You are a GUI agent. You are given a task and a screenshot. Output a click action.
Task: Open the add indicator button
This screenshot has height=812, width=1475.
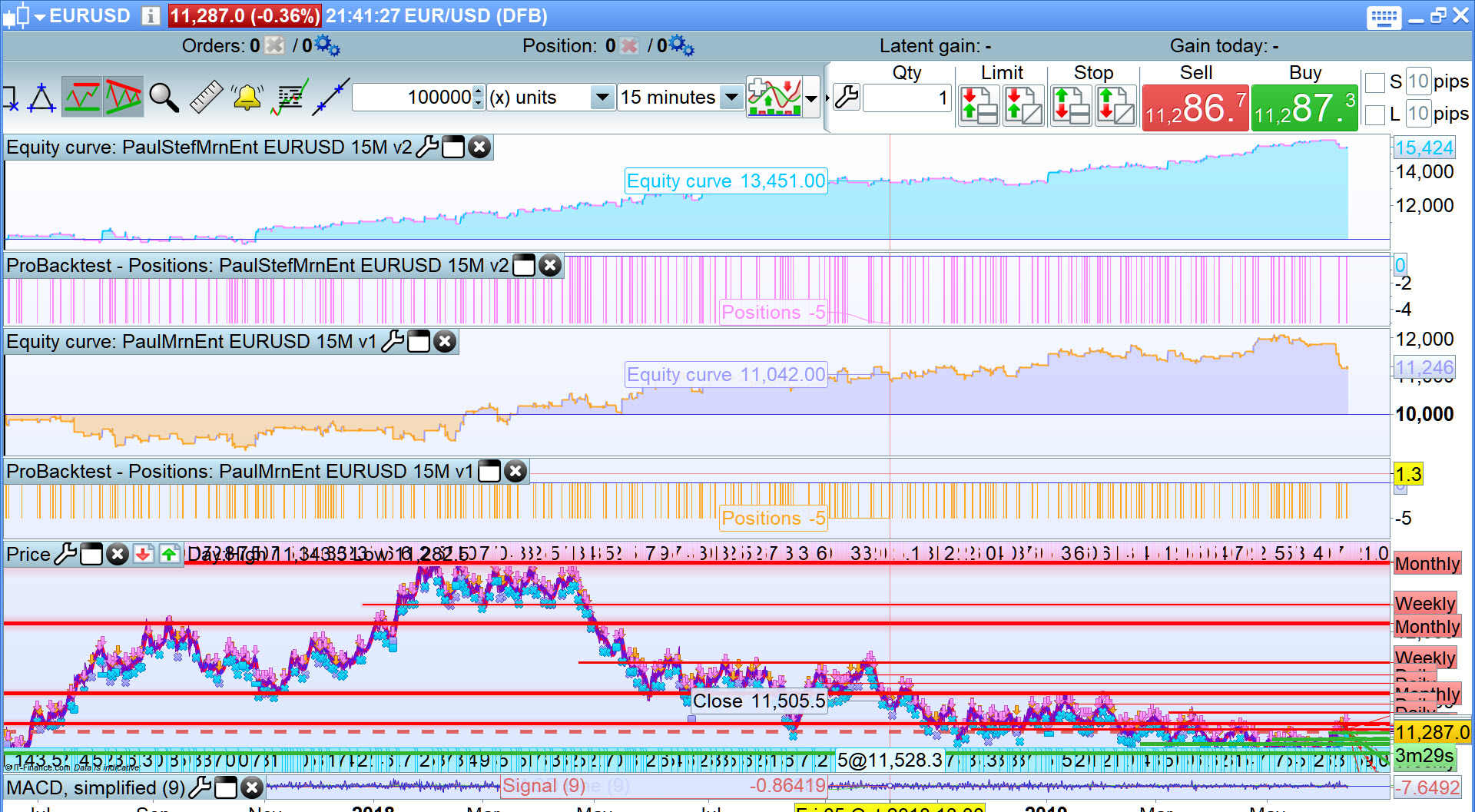point(774,97)
